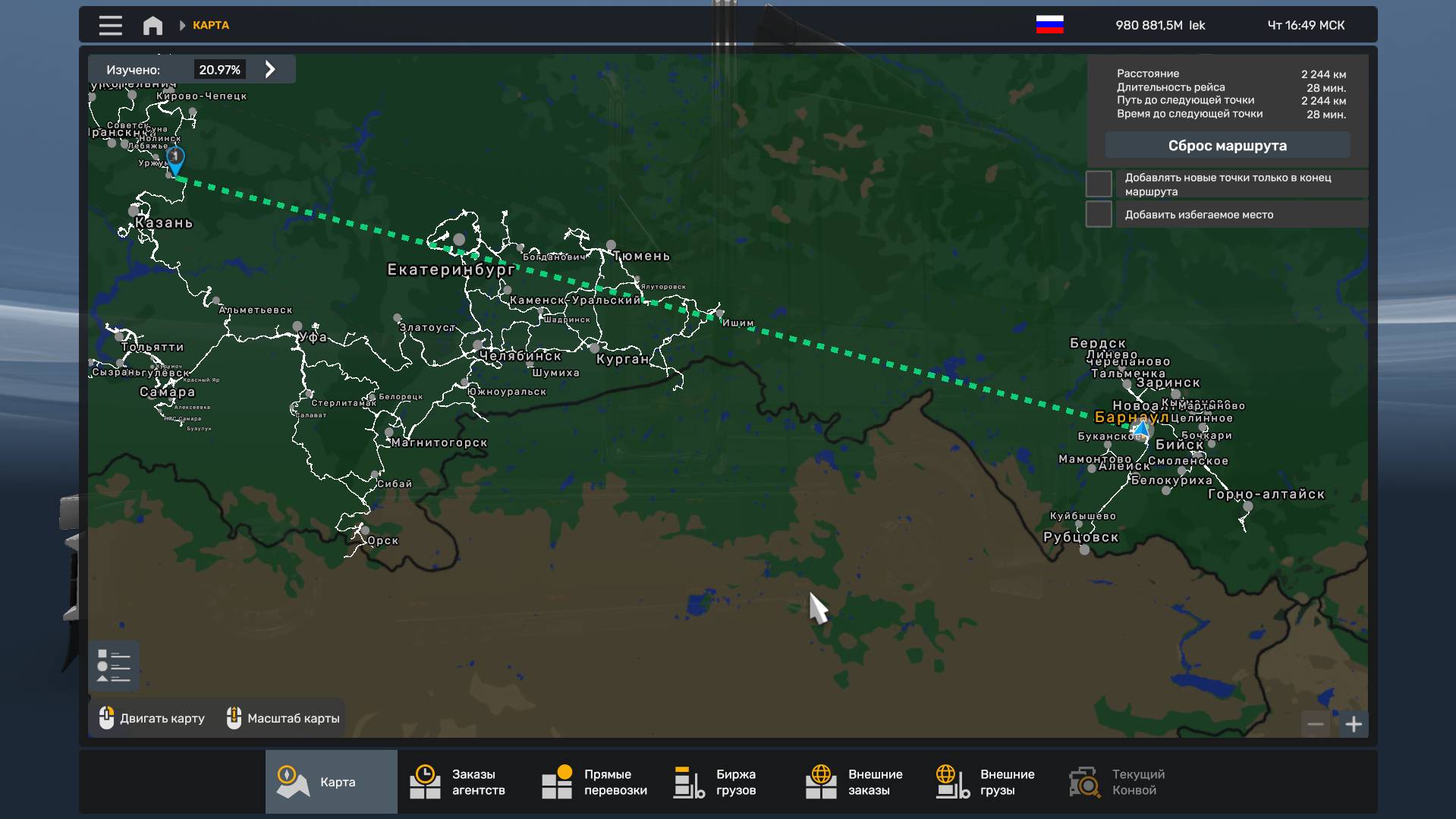1456x819 pixels.
Task: Click the Сброс маршрута button
Action: [x=1227, y=146]
